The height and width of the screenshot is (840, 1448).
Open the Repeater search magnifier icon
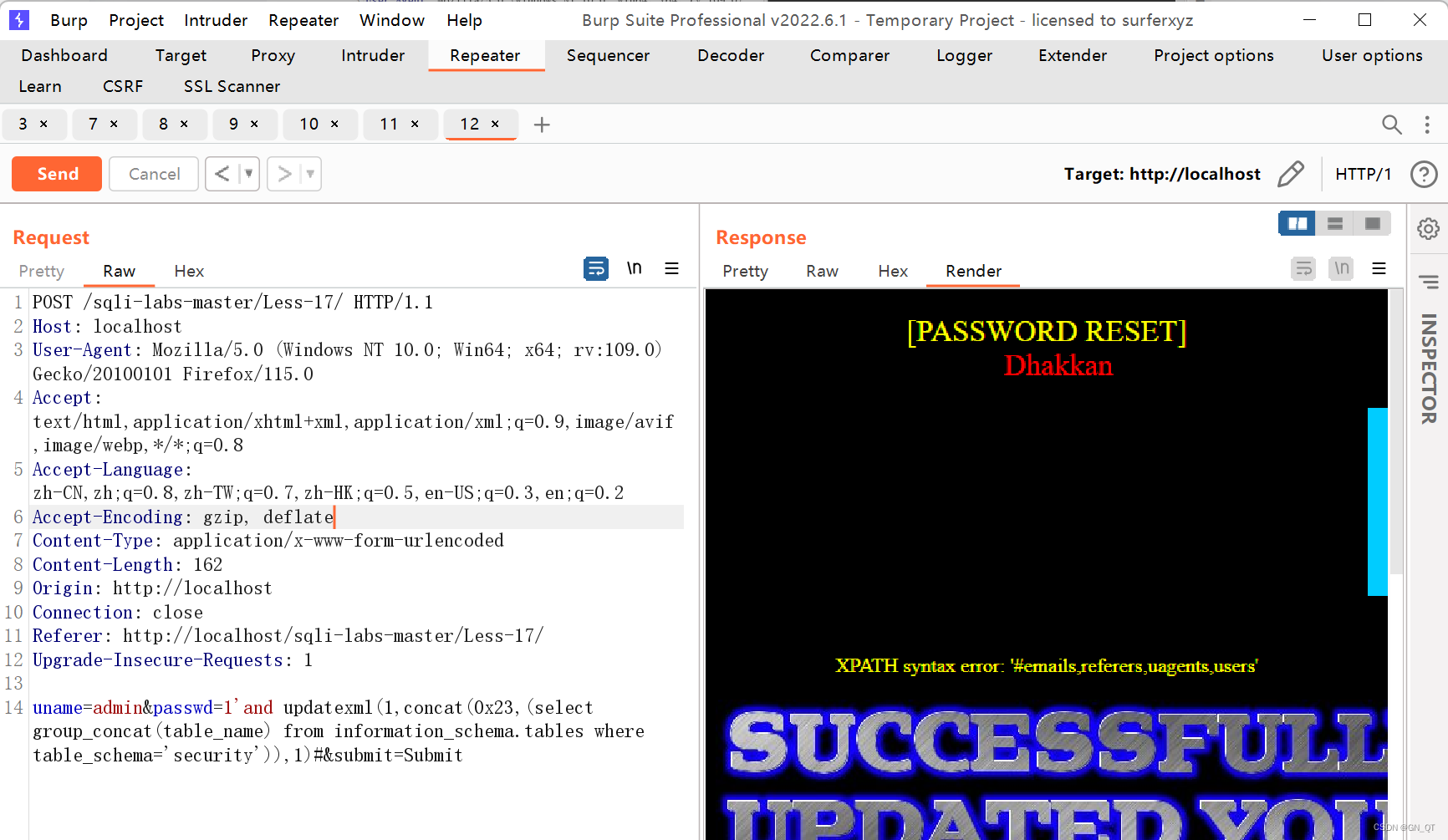tap(1391, 125)
